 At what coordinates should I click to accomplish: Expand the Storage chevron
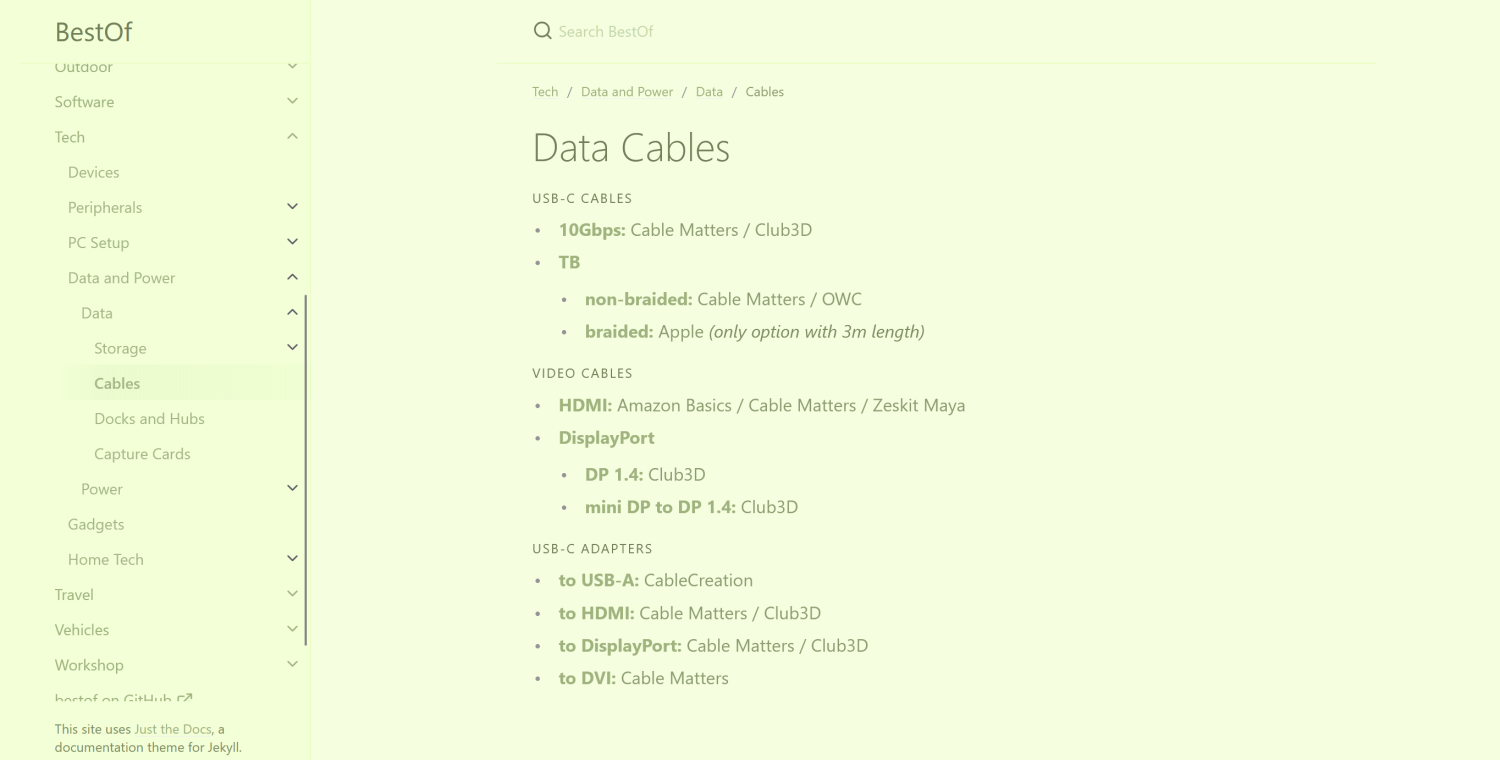coord(292,348)
